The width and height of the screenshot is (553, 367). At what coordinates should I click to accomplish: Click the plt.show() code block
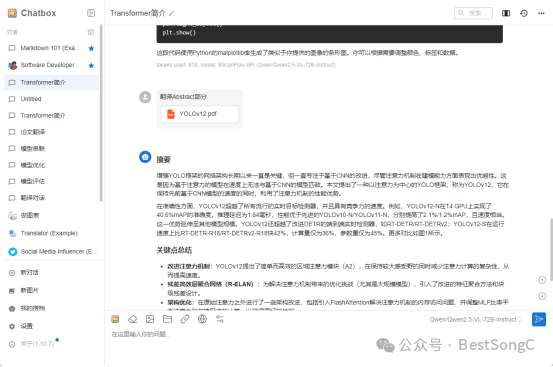click(x=330, y=33)
